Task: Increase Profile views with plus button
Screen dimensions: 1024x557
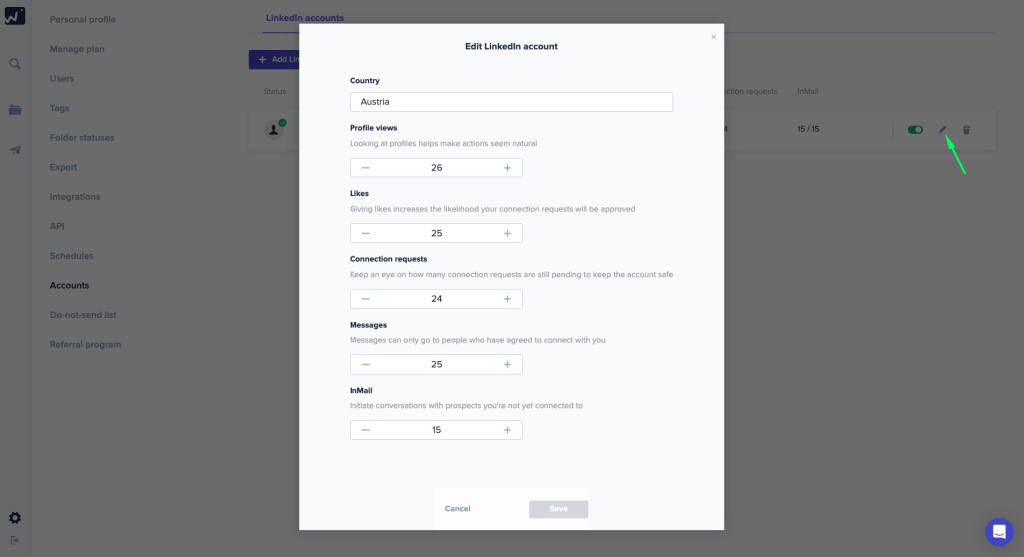Action: click(x=507, y=168)
